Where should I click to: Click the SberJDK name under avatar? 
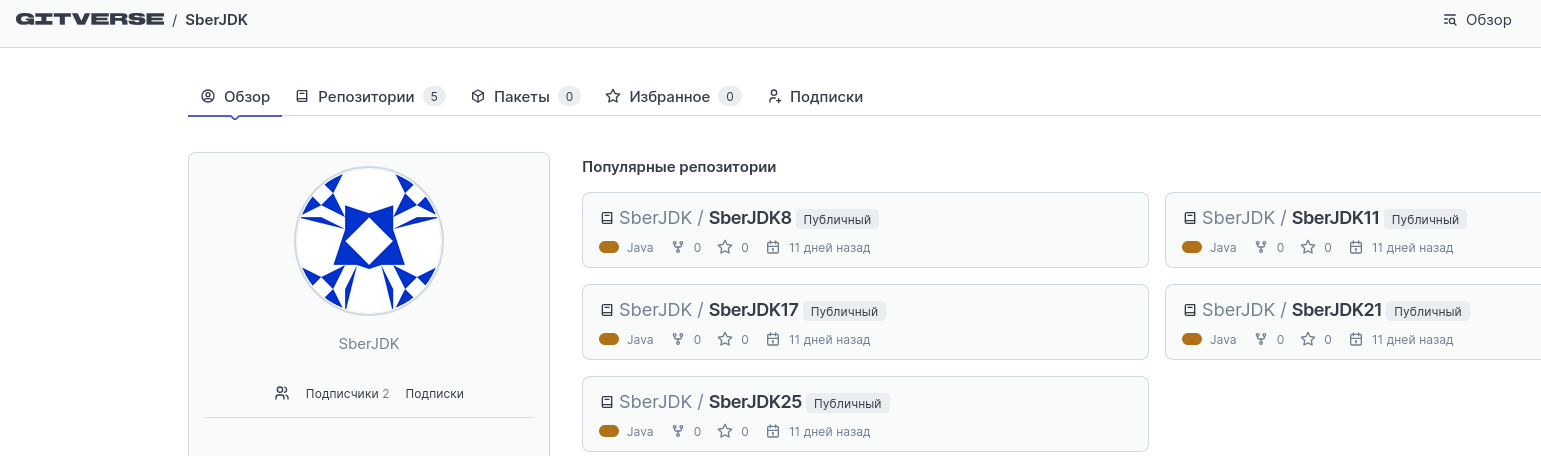click(369, 344)
